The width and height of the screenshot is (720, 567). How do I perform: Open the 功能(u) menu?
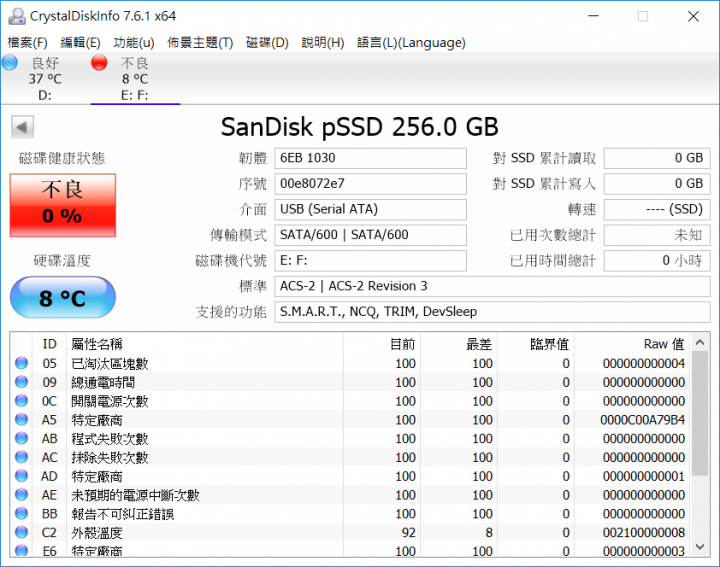[134, 43]
